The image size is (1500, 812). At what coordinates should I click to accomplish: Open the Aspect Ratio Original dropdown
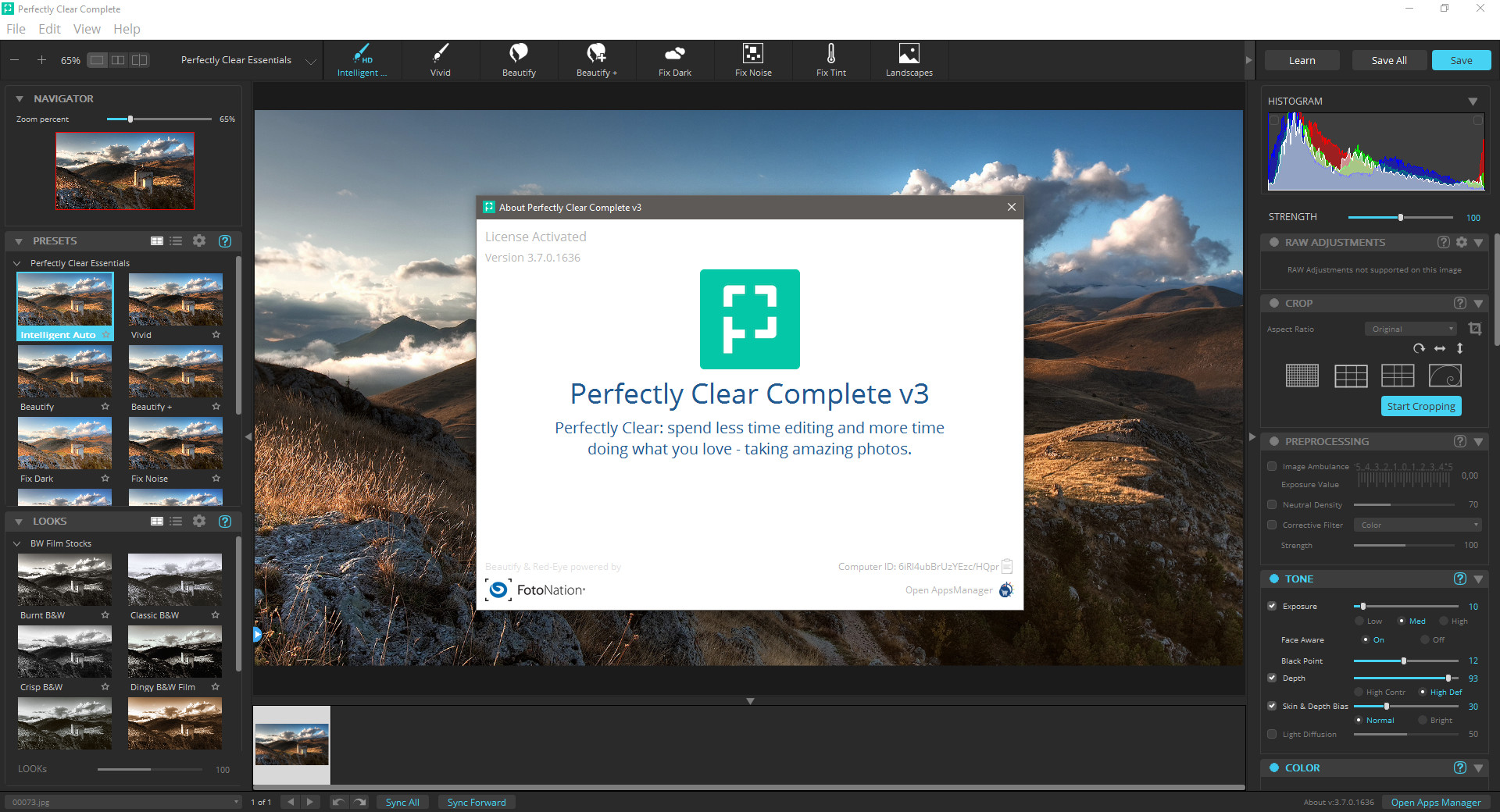click(1412, 329)
